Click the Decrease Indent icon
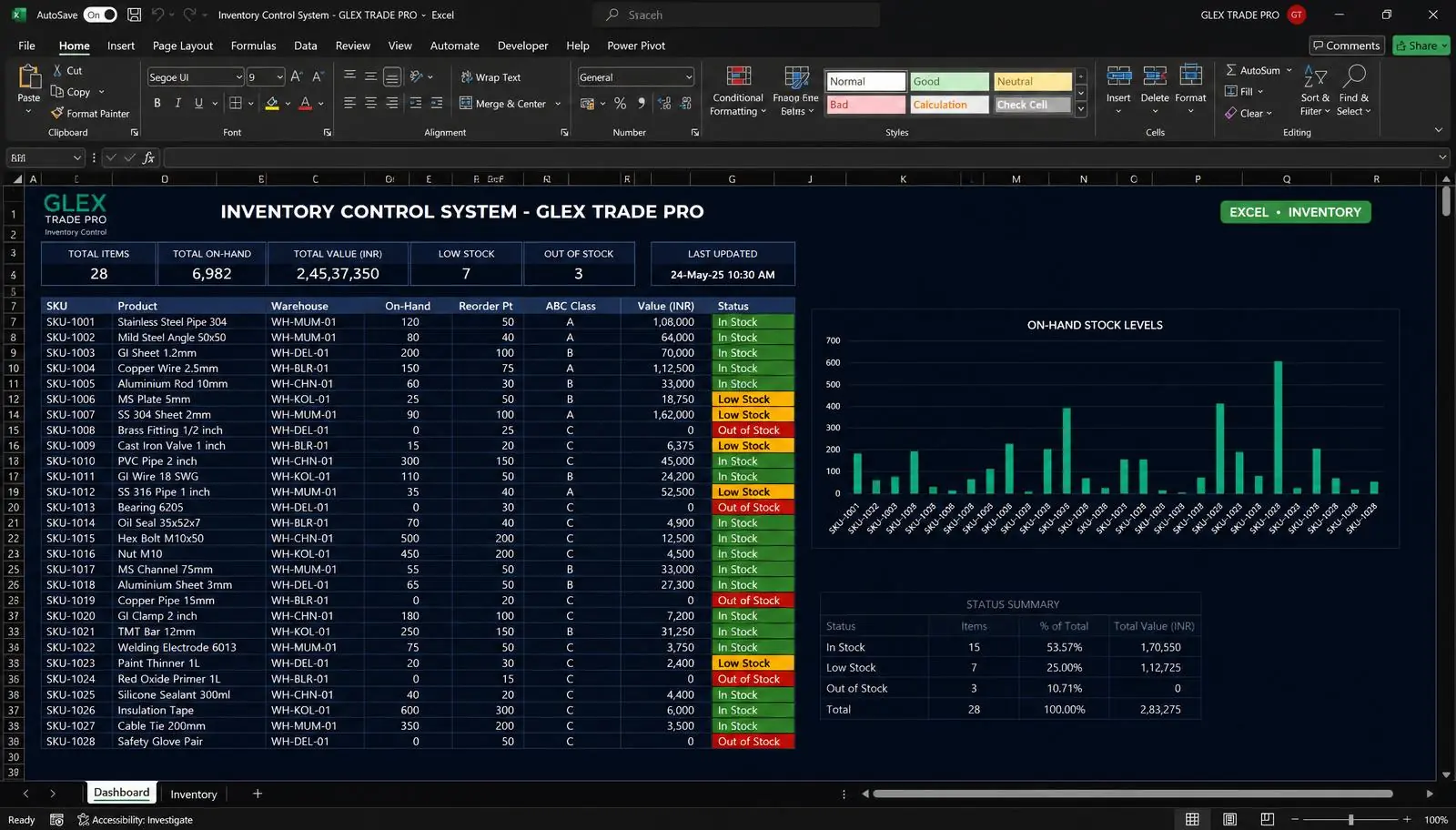 pos(416,103)
